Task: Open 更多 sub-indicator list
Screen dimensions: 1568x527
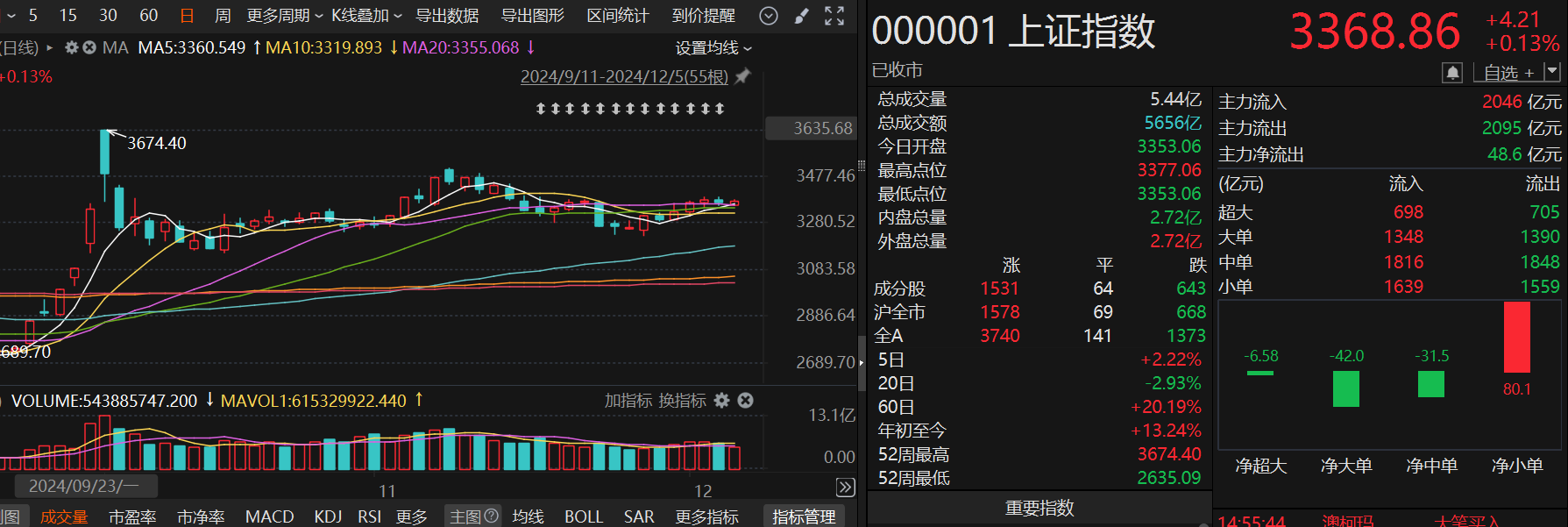Action: (411, 516)
